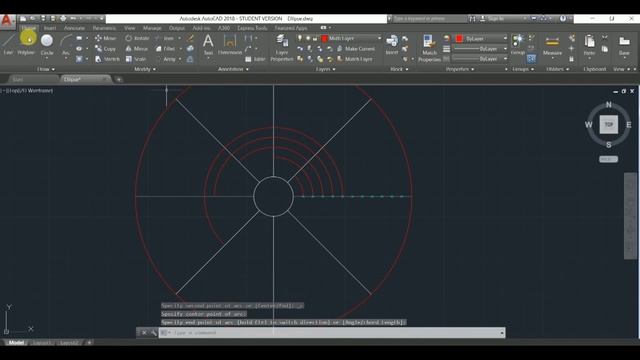Activate the Fillet command

click(x=165, y=49)
